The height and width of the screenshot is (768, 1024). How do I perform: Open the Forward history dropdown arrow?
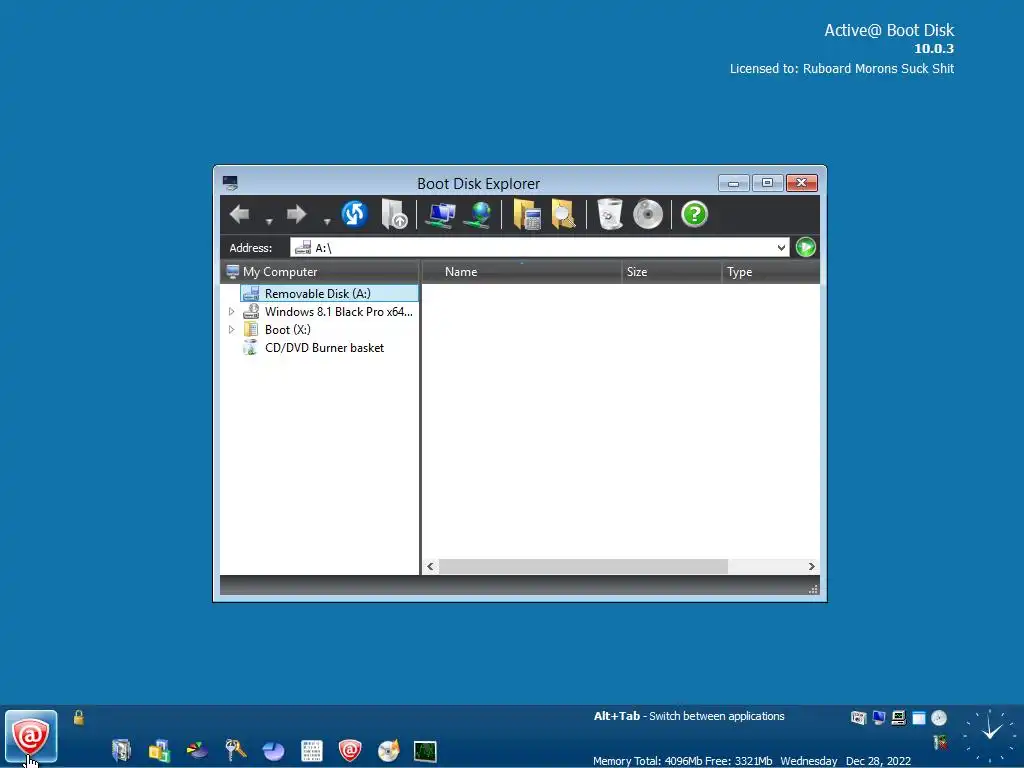(x=327, y=222)
